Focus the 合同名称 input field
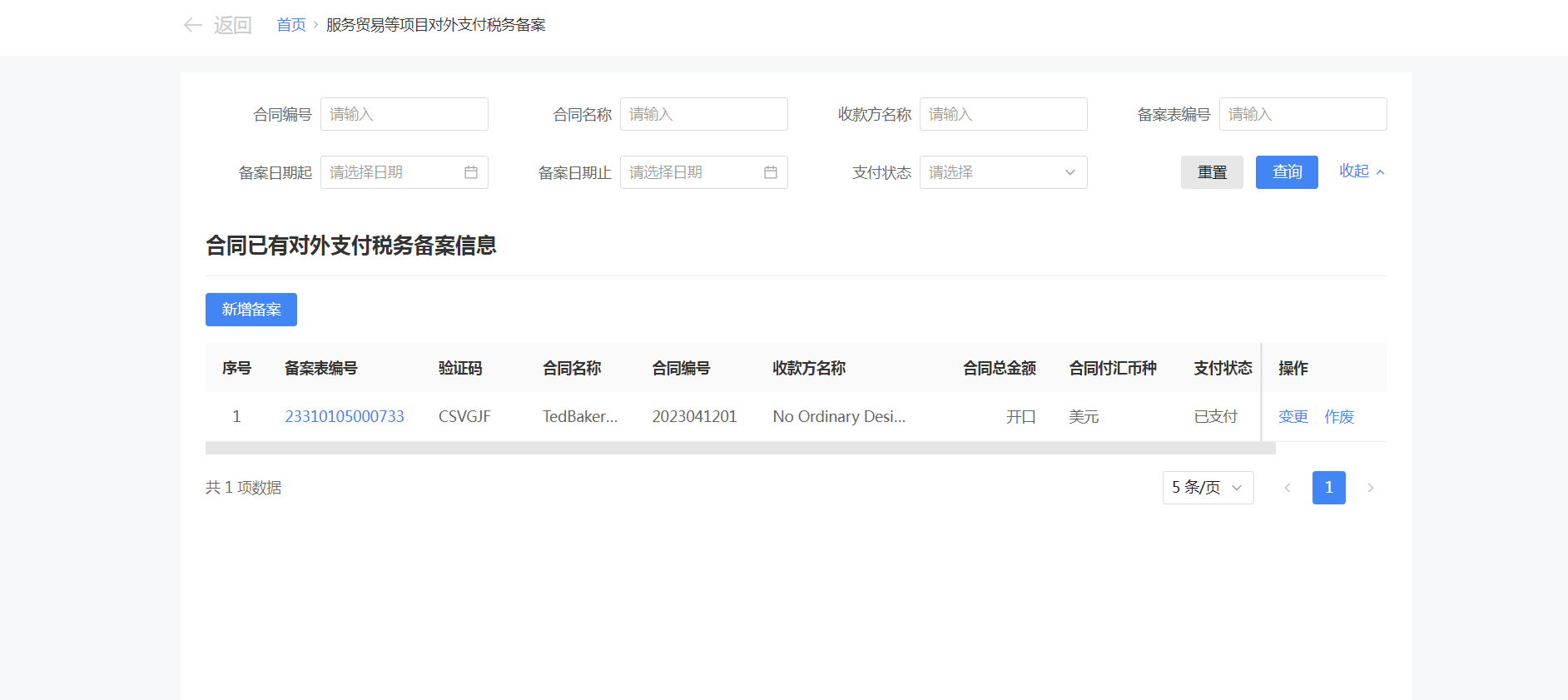Image resolution: width=1568 pixels, height=700 pixels. coord(704,114)
